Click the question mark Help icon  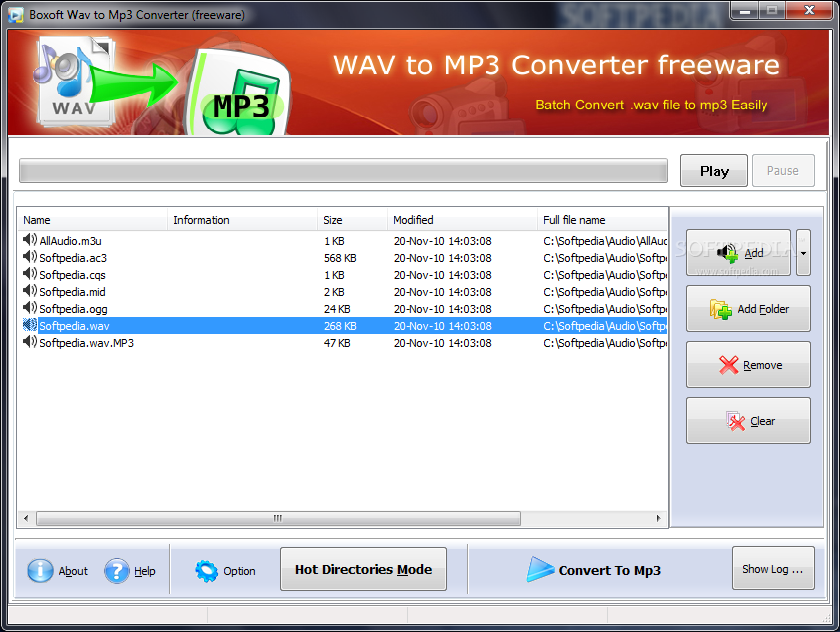click(117, 570)
